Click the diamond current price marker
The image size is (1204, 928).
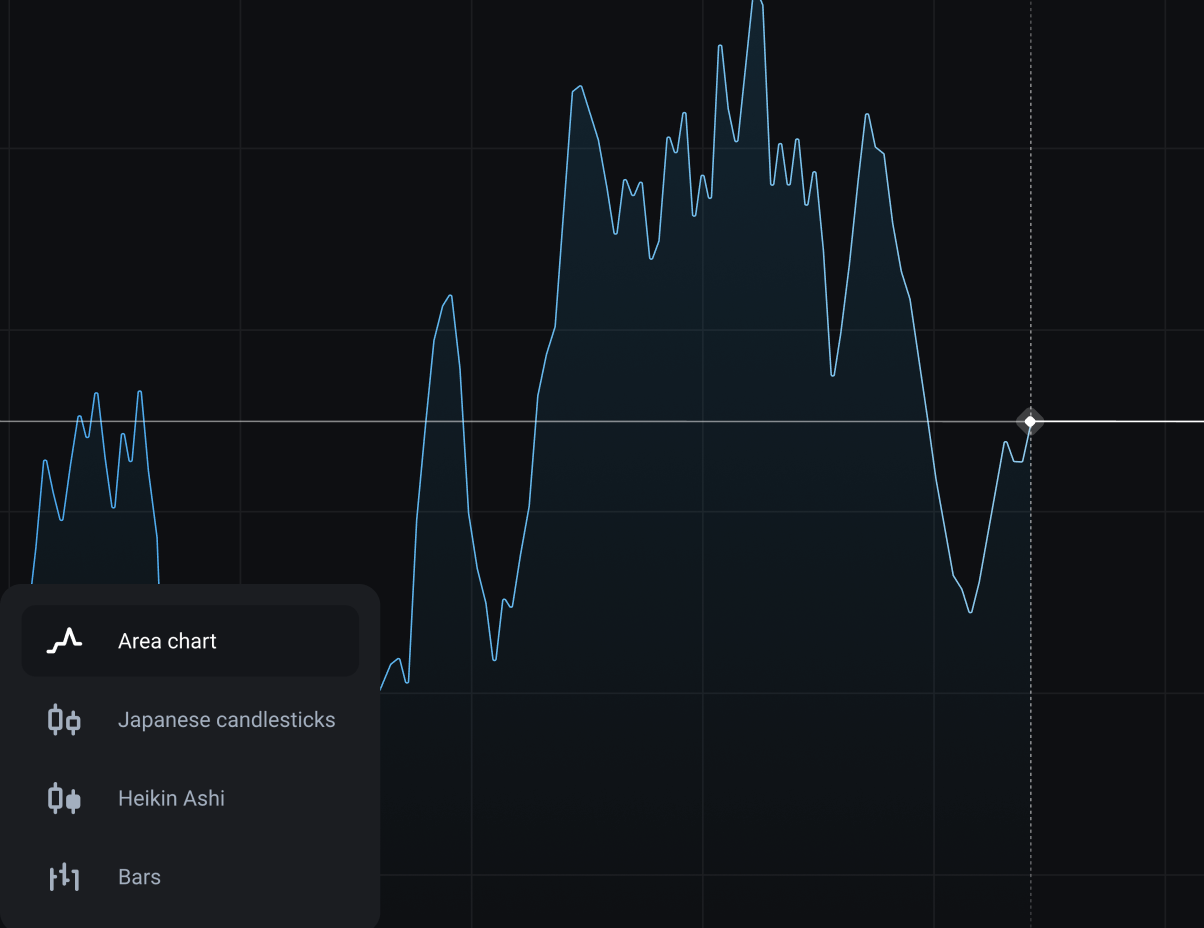coord(1030,421)
